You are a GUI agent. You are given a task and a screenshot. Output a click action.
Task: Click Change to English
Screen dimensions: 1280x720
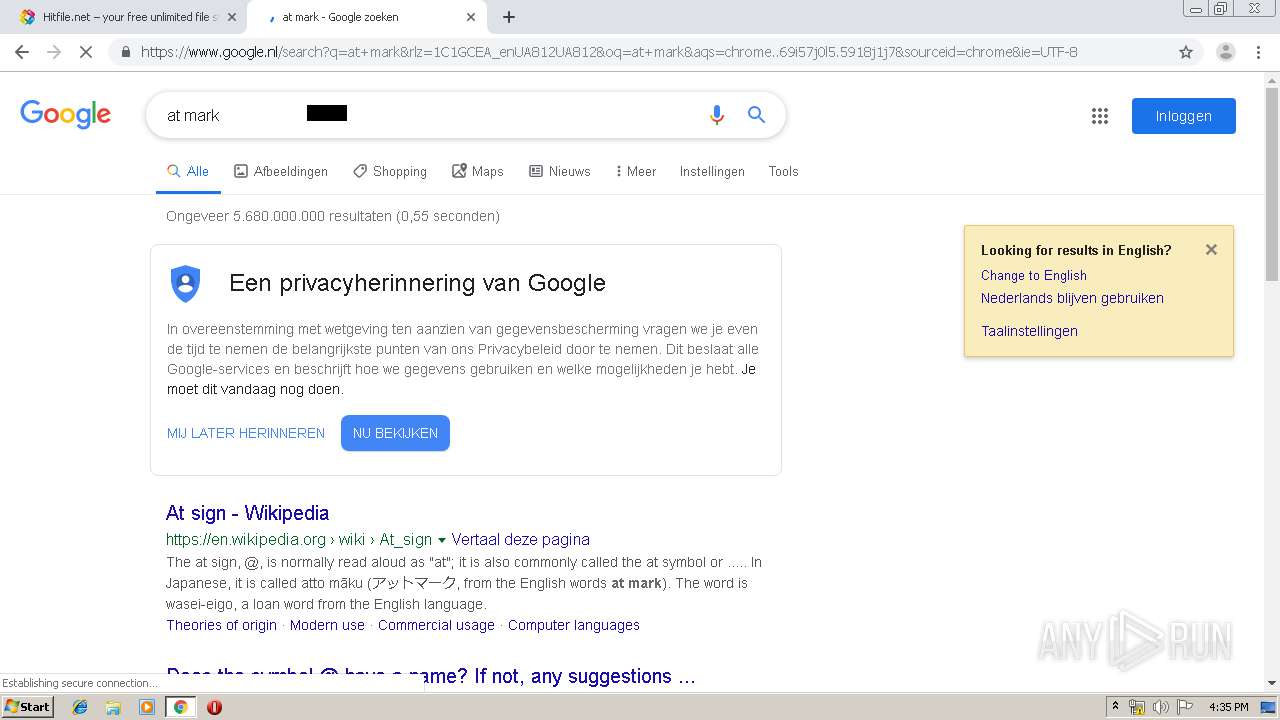pos(1033,275)
